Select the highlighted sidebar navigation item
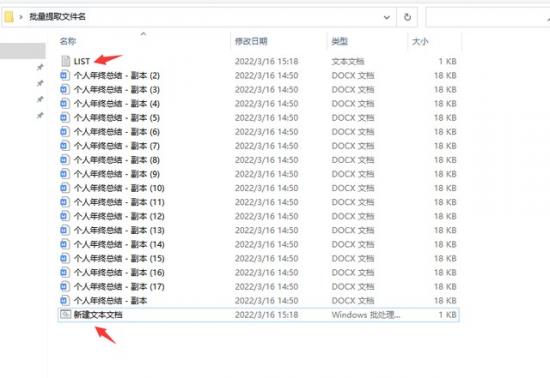 pos(22,50)
